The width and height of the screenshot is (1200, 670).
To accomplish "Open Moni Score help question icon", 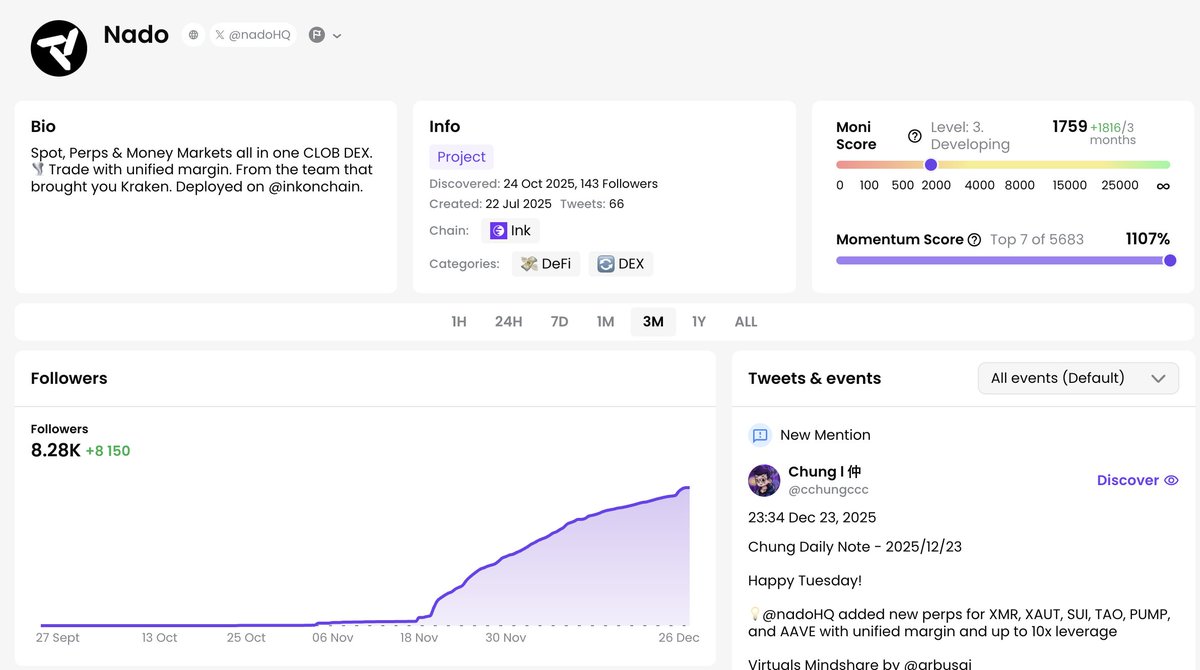I will click(914, 136).
